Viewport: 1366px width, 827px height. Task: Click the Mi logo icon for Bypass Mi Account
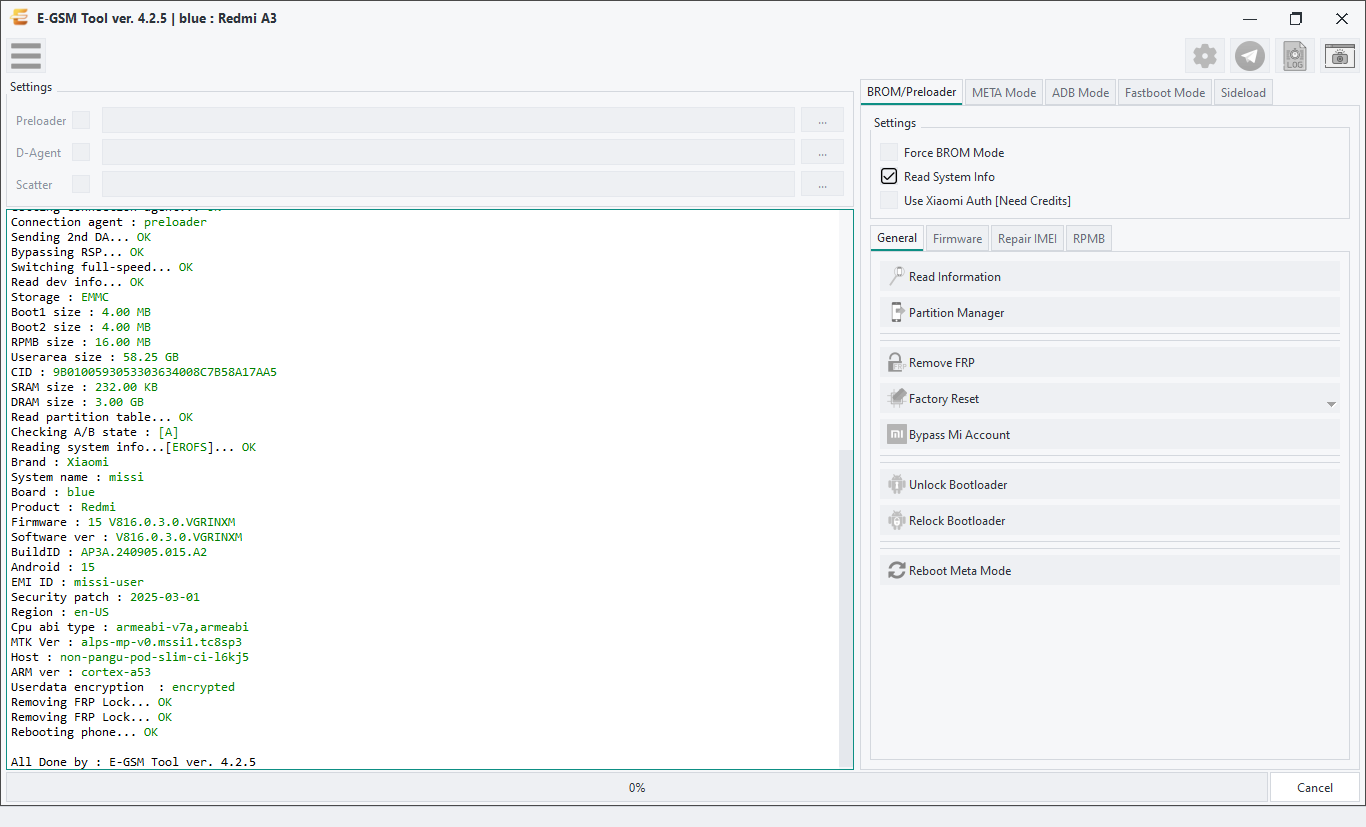[x=896, y=435]
